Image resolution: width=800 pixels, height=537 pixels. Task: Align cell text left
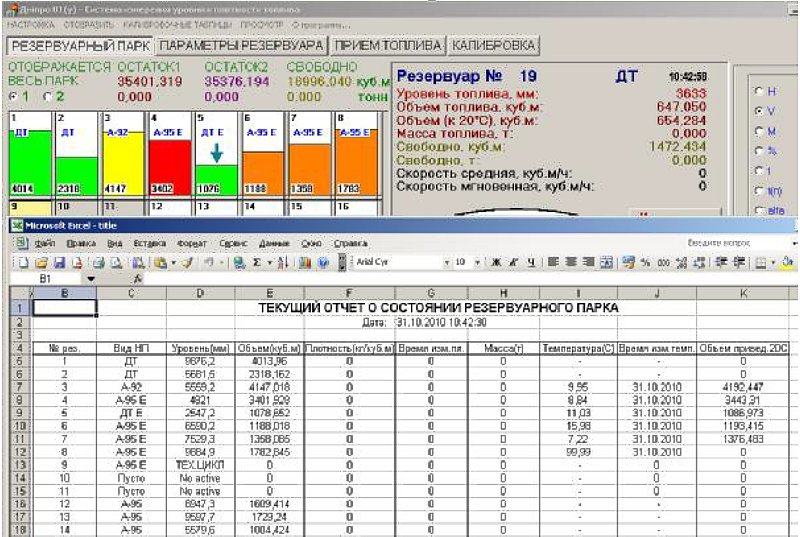click(x=553, y=262)
